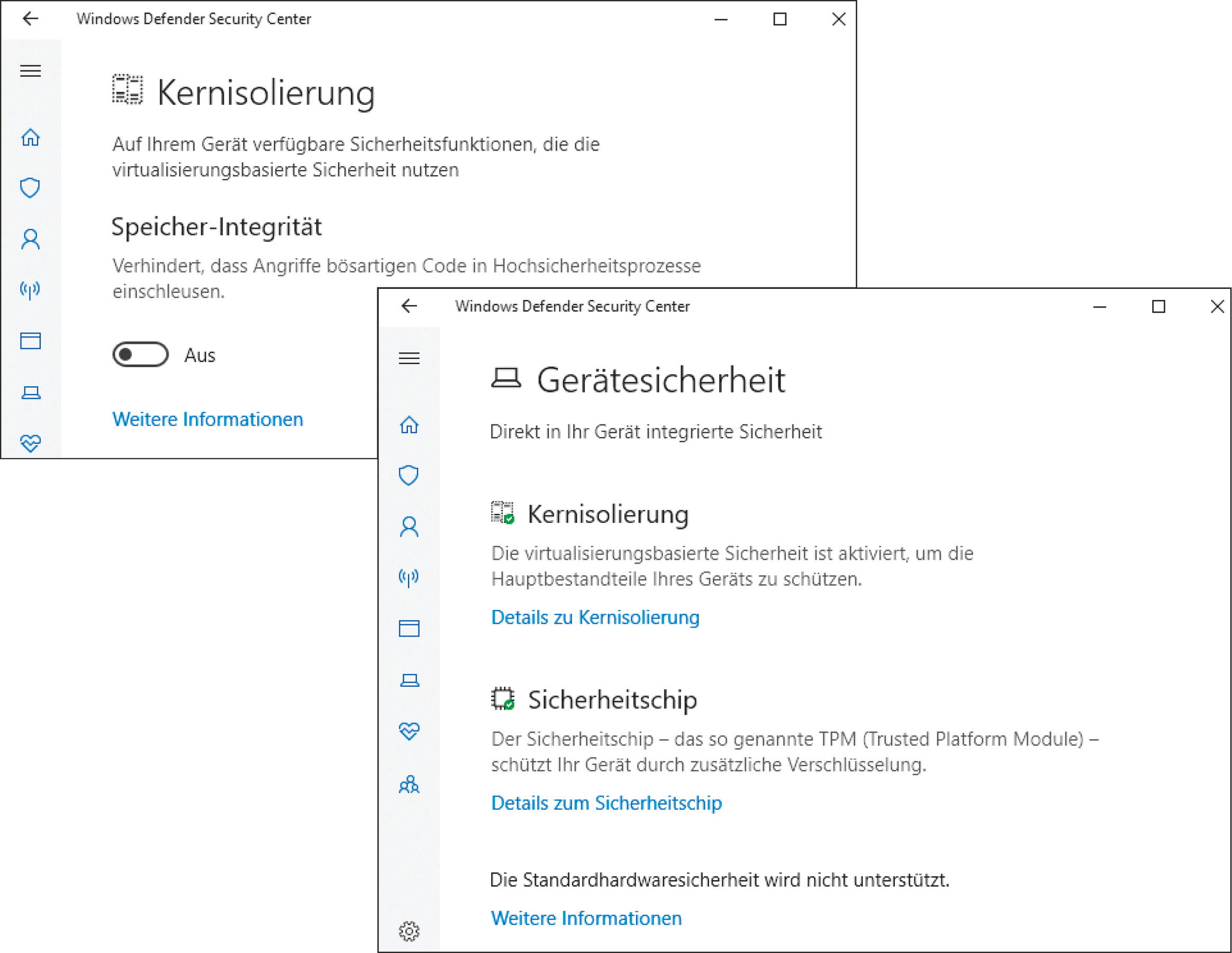
Task: Open device security laptop icon in Gerätesicherheit sidebar
Action: 409,680
